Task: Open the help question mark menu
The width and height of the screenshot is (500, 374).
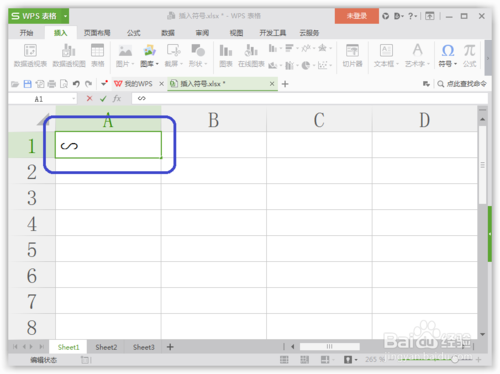Action: [x=412, y=16]
